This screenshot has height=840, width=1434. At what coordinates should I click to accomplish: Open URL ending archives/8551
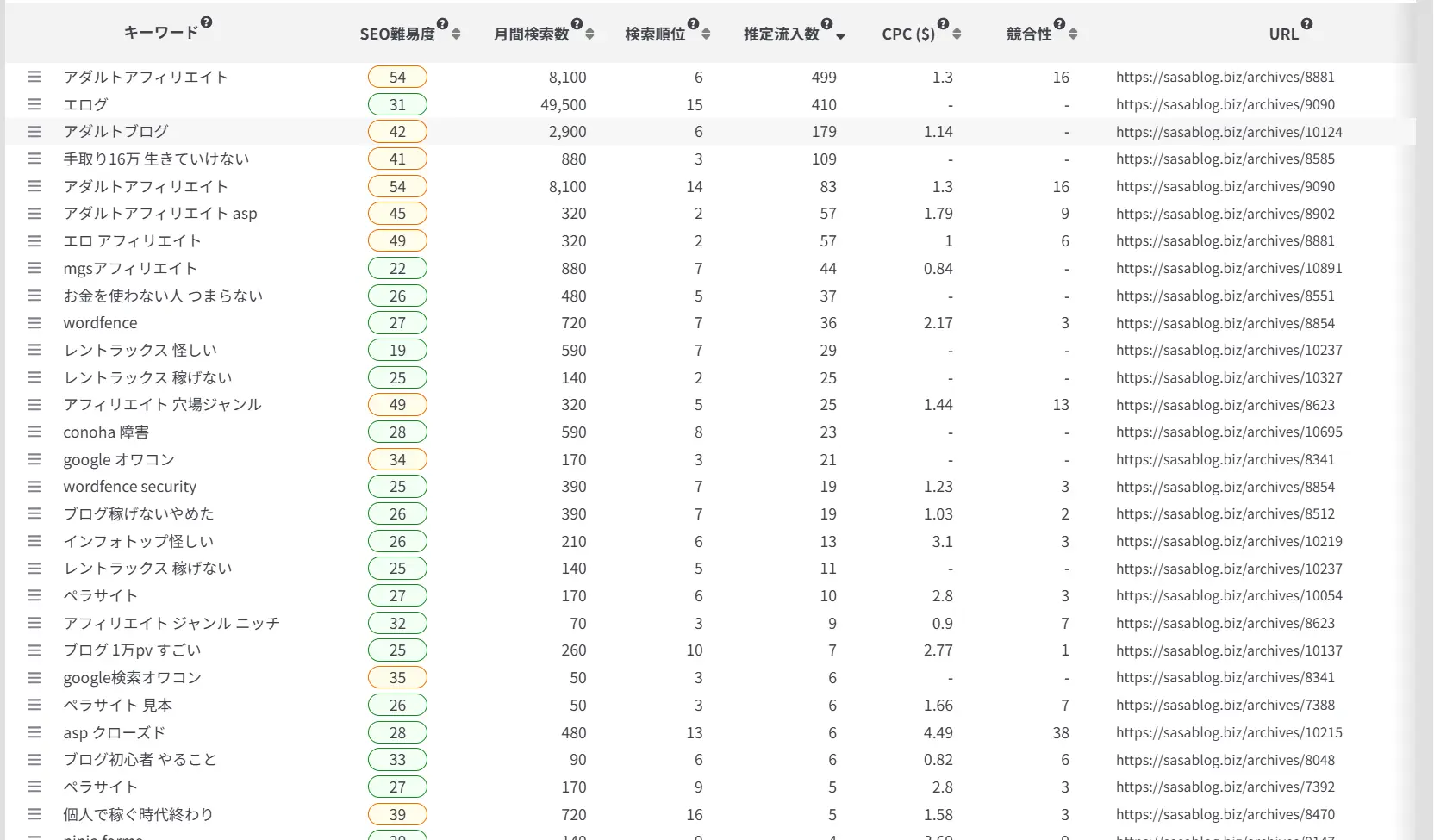(1225, 296)
